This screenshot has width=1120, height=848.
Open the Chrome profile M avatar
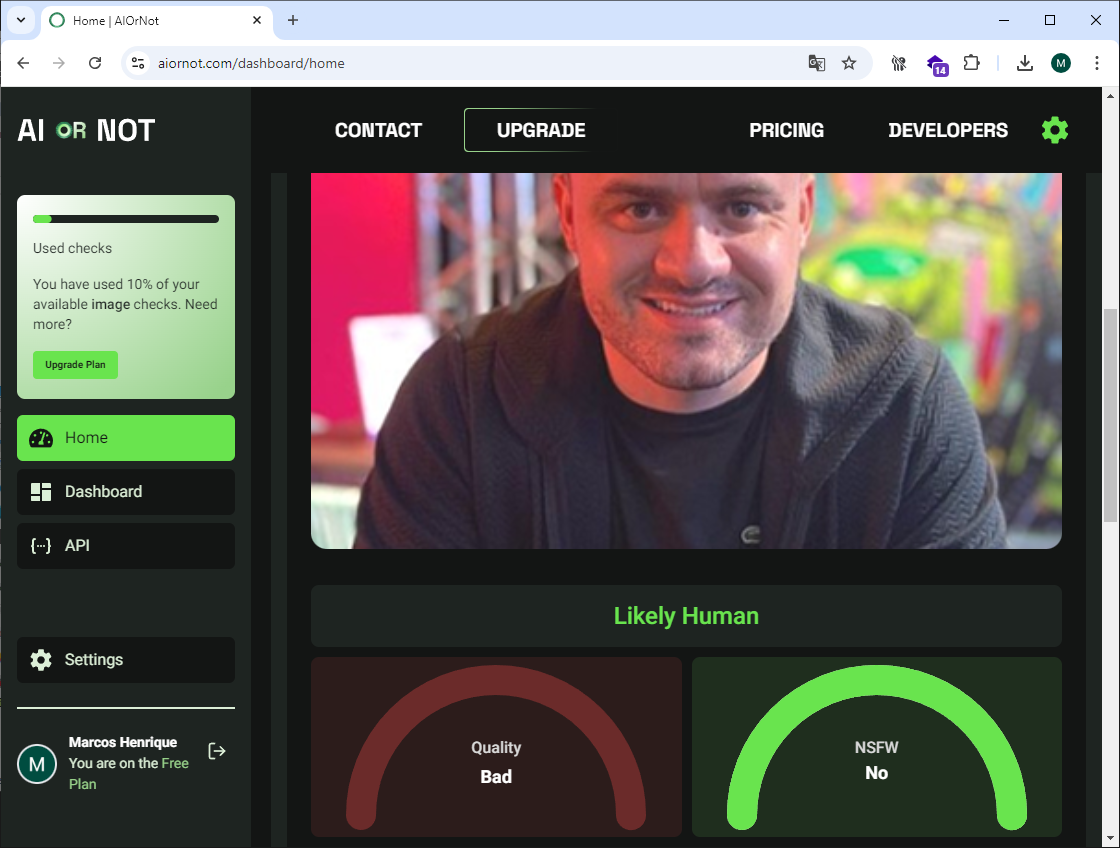tap(1061, 63)
